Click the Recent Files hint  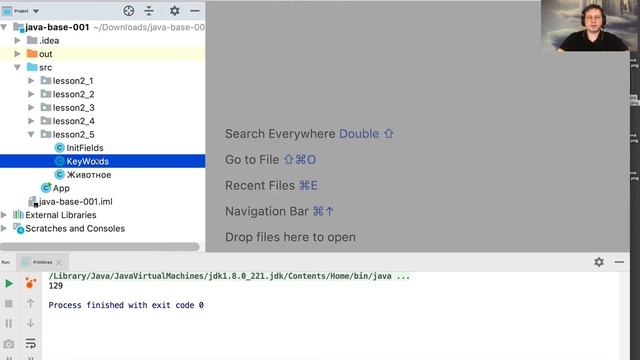pos(271,186)
